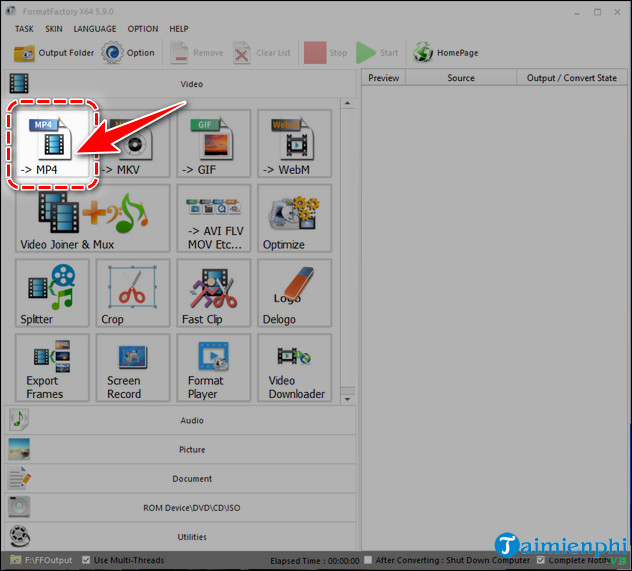Screen dimensions: 632x571
Task: Launch the Splitter tool
Action: pos(52,293)
